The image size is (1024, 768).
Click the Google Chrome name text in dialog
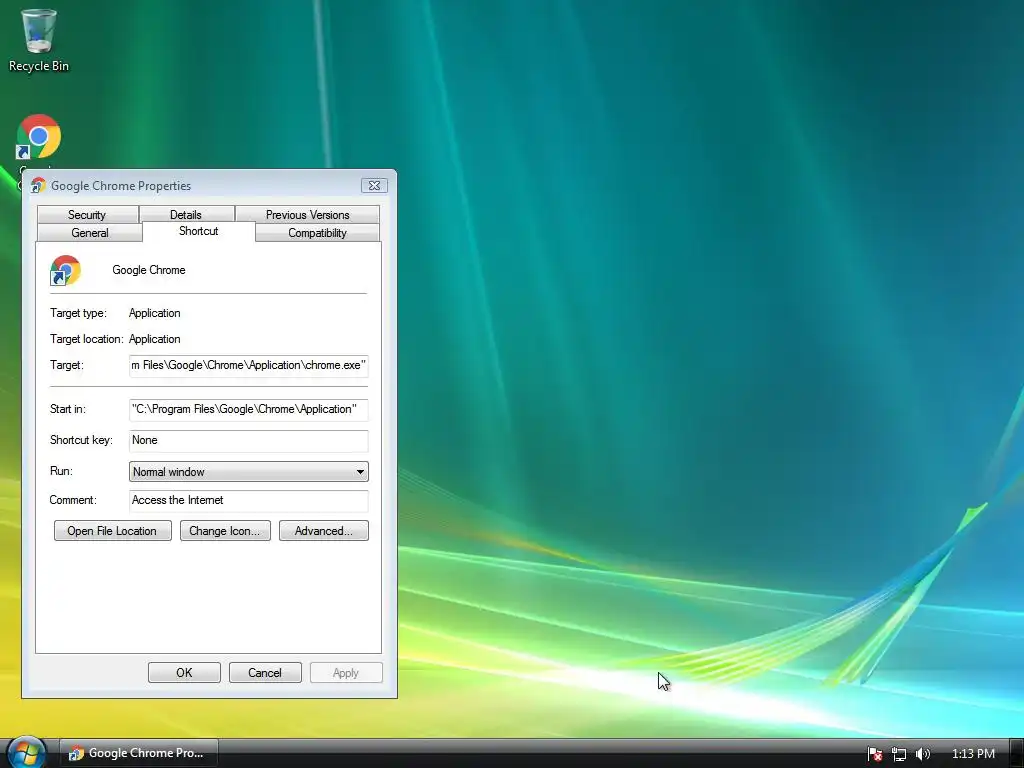(x=149, y=270)
